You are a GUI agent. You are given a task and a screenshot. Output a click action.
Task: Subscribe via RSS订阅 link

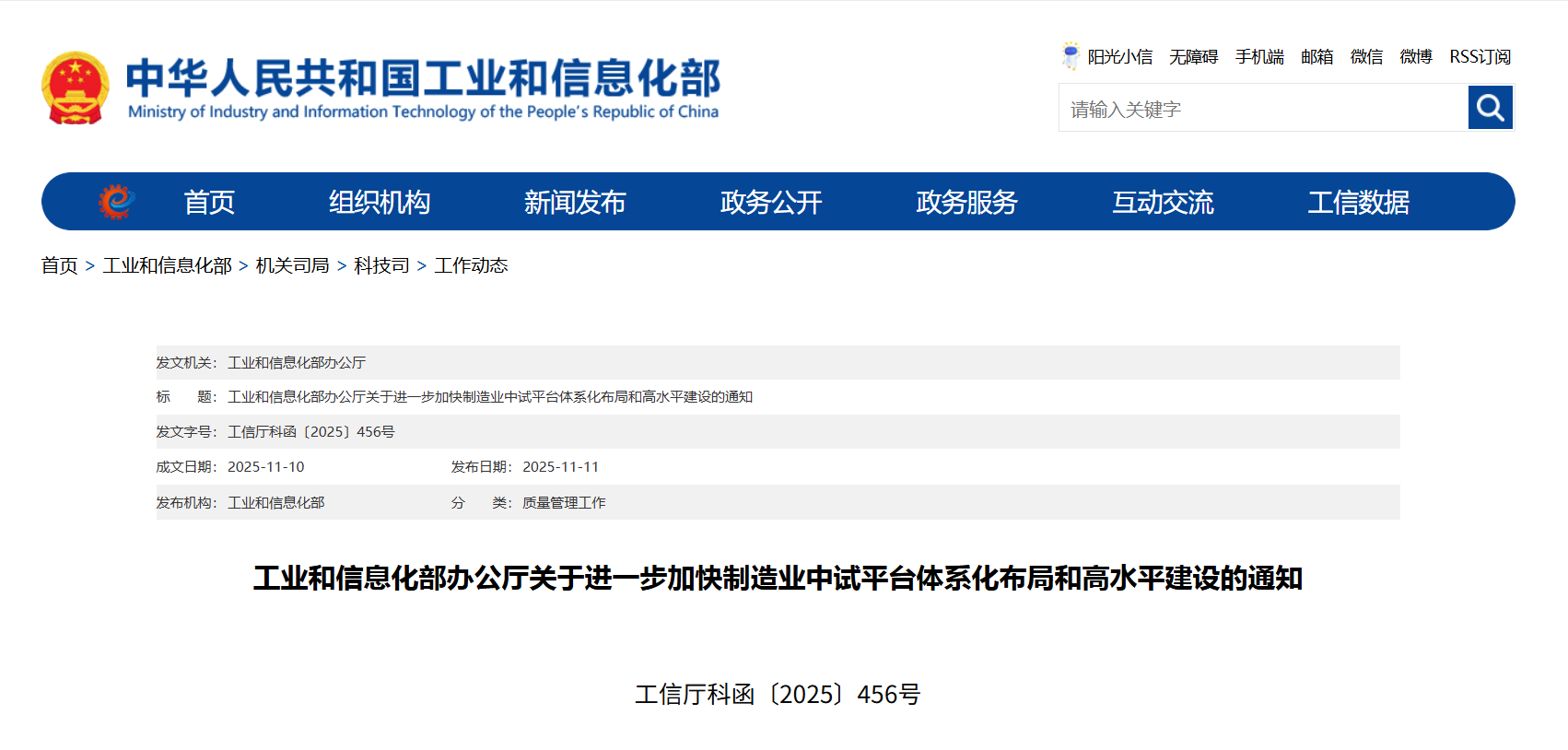click(x=1480, y=57)
